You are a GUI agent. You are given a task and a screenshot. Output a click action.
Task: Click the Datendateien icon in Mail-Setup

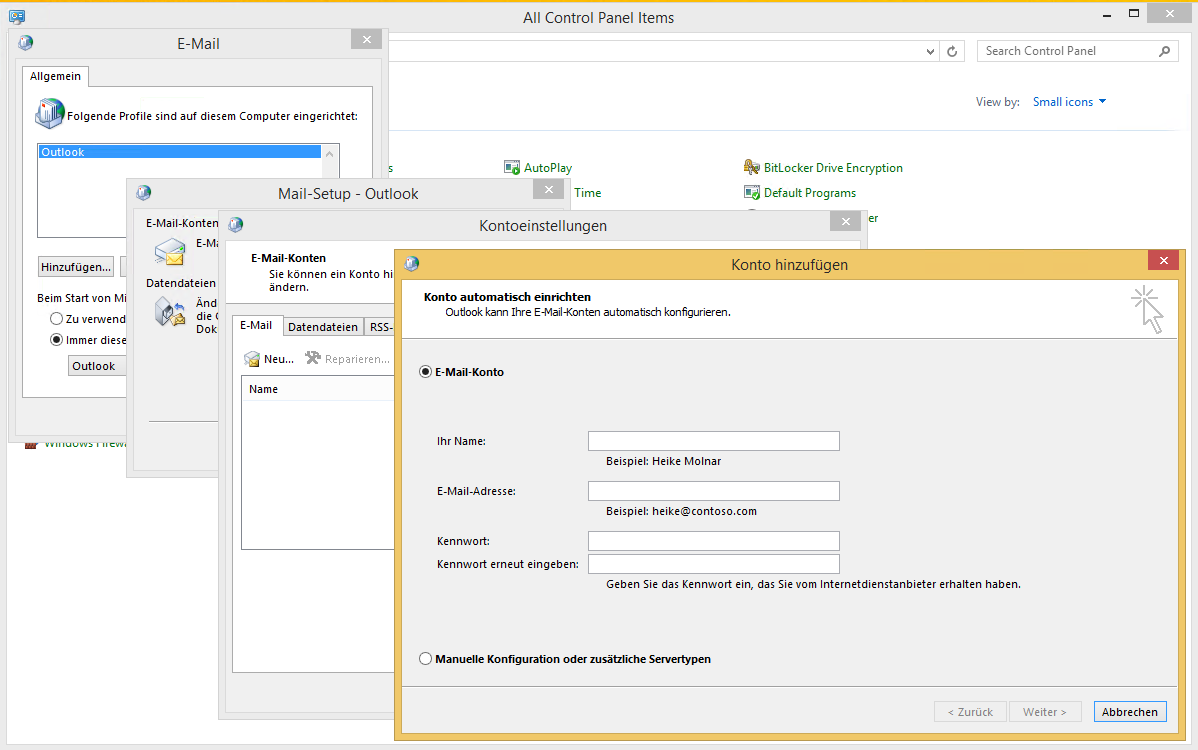tap(169, 312)
